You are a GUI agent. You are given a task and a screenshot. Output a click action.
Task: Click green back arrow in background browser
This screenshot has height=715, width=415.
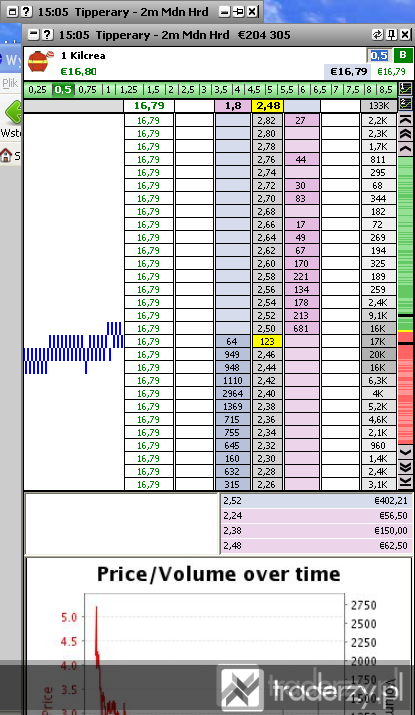12,112
